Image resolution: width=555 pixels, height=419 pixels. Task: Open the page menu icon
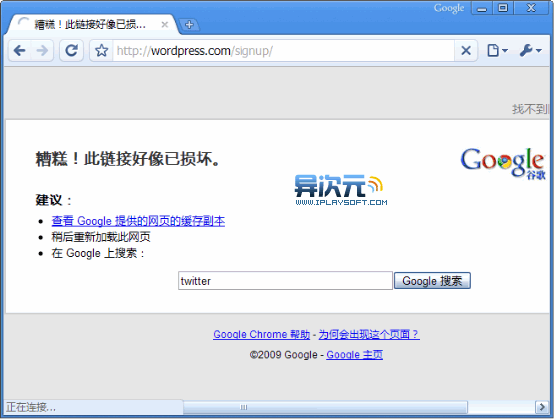click(x=497, y=51)
